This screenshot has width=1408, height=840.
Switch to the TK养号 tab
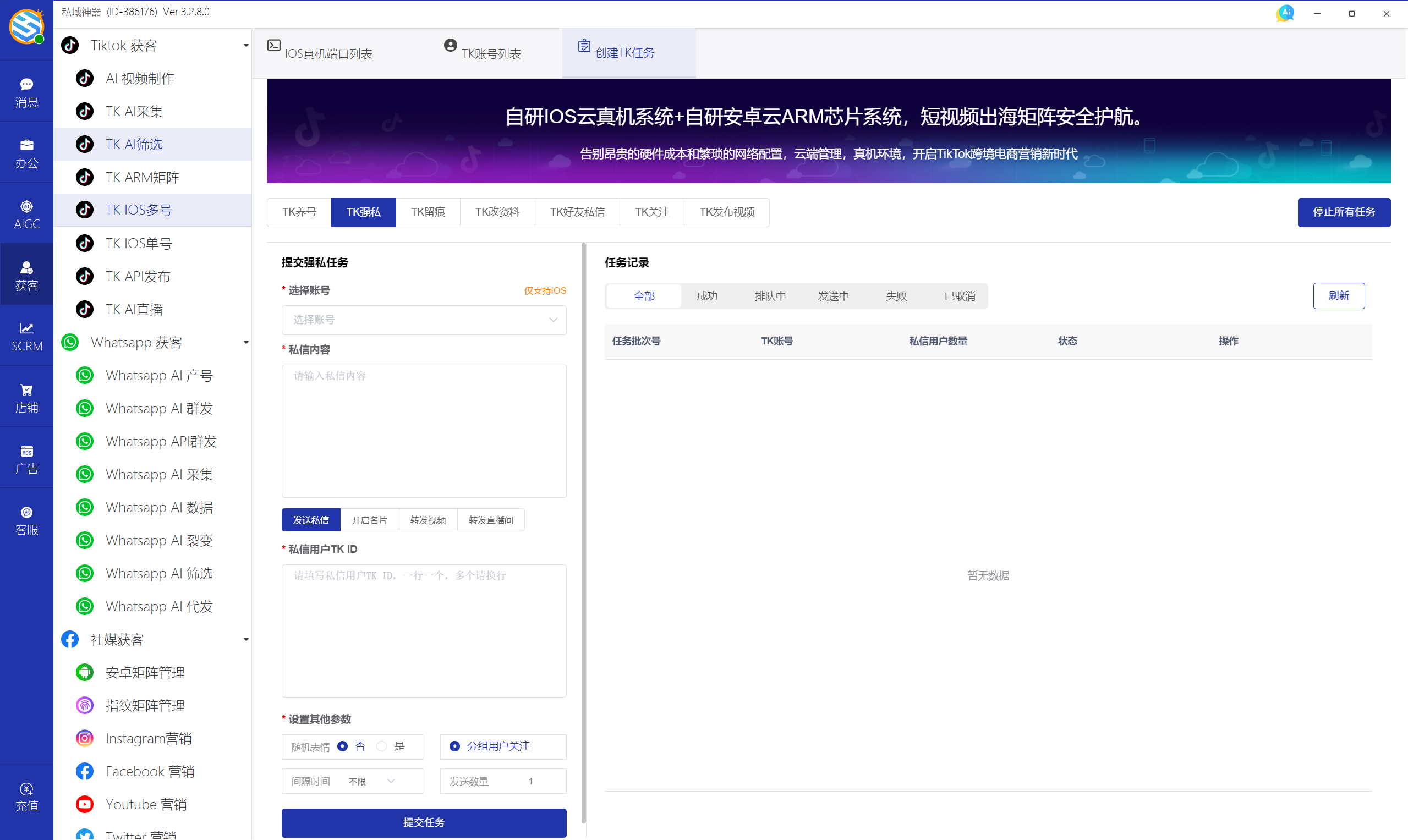pos(298,212)
